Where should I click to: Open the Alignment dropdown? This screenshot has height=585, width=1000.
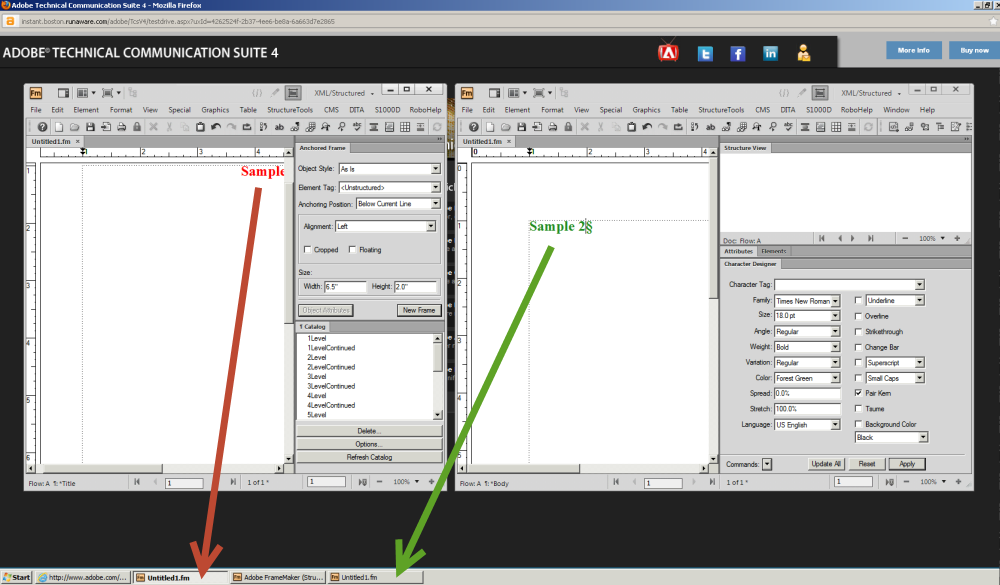[x=431, y=226]
